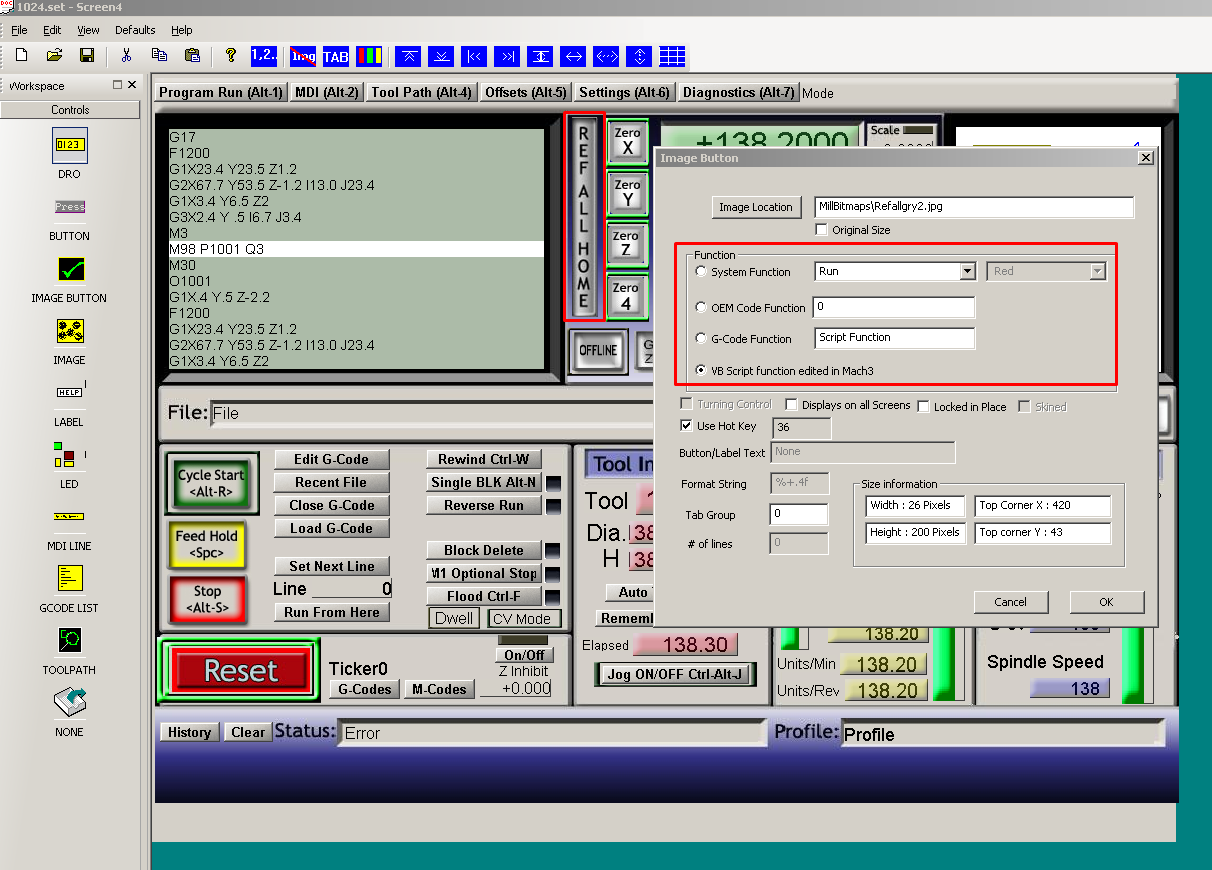Click the blue grid toolbar icon
This screenshot has width=1212, height=870.
(672, 56)
